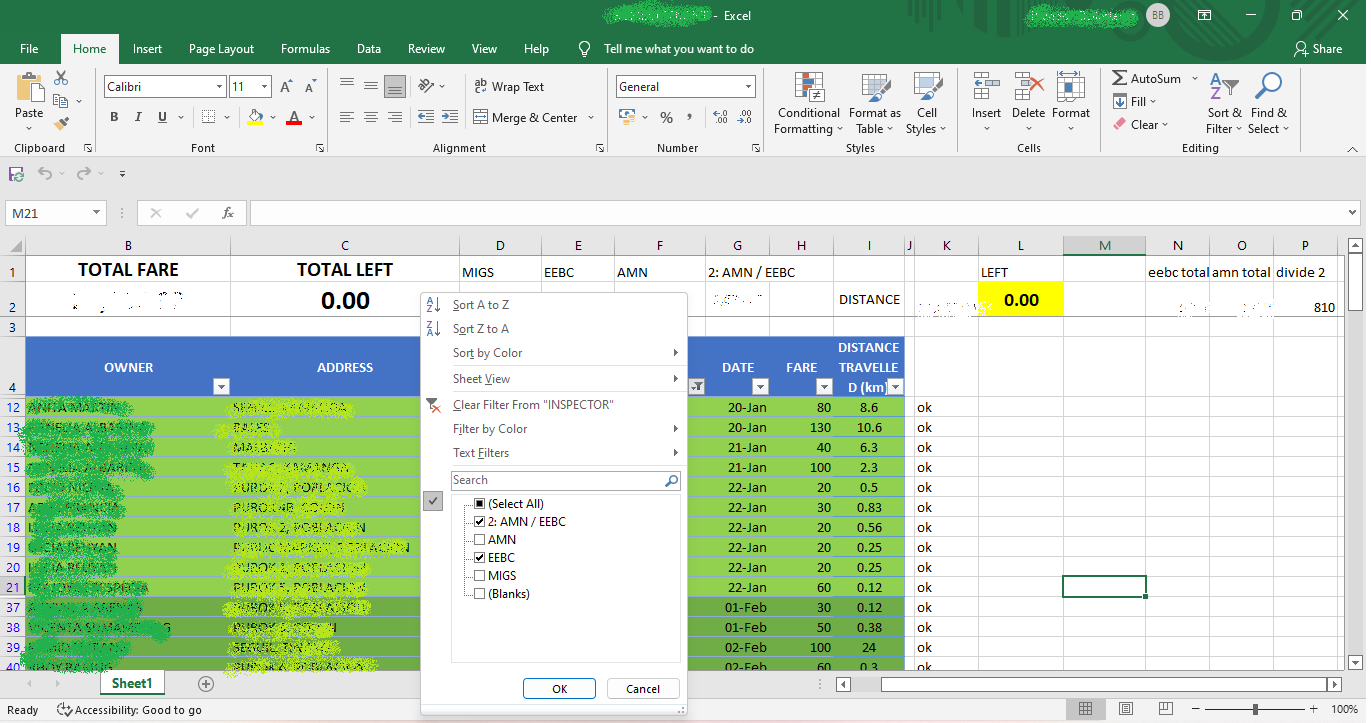Screen dimensions: 1371x723
Task: Open the font size dropdown
Action: pos(264,87)
